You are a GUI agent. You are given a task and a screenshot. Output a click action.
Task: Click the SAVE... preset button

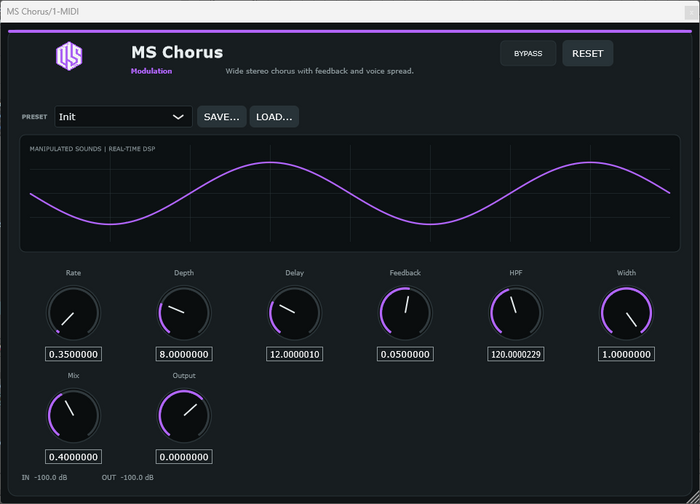click(221, 117)
